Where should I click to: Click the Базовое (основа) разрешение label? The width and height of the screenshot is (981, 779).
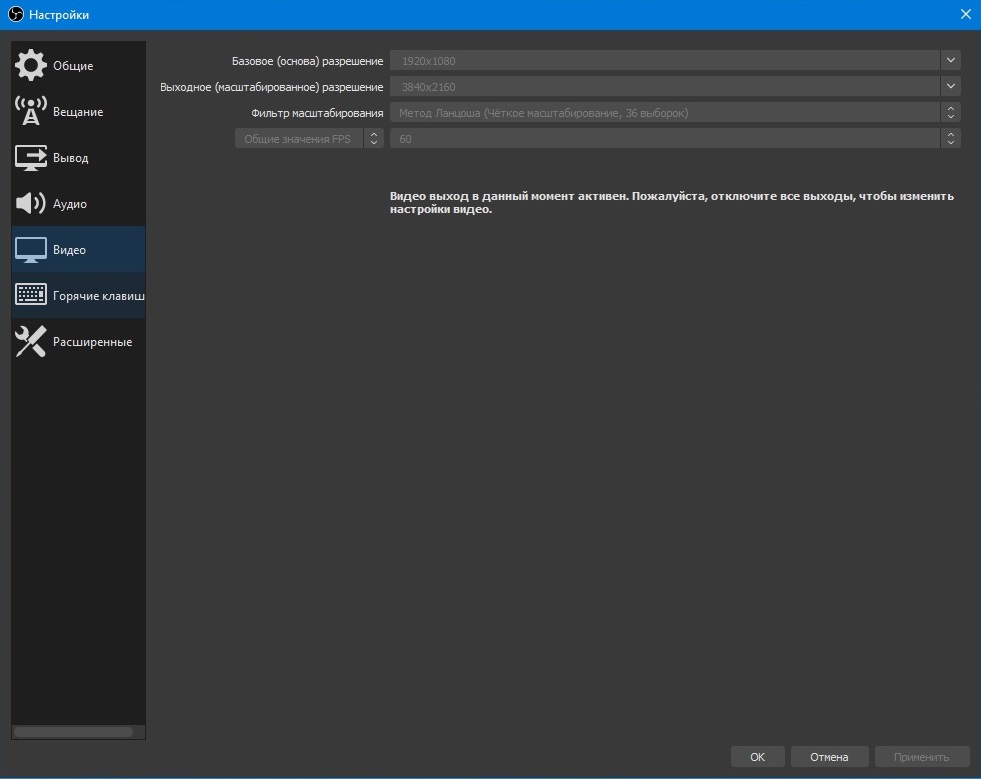click(307, 61)
